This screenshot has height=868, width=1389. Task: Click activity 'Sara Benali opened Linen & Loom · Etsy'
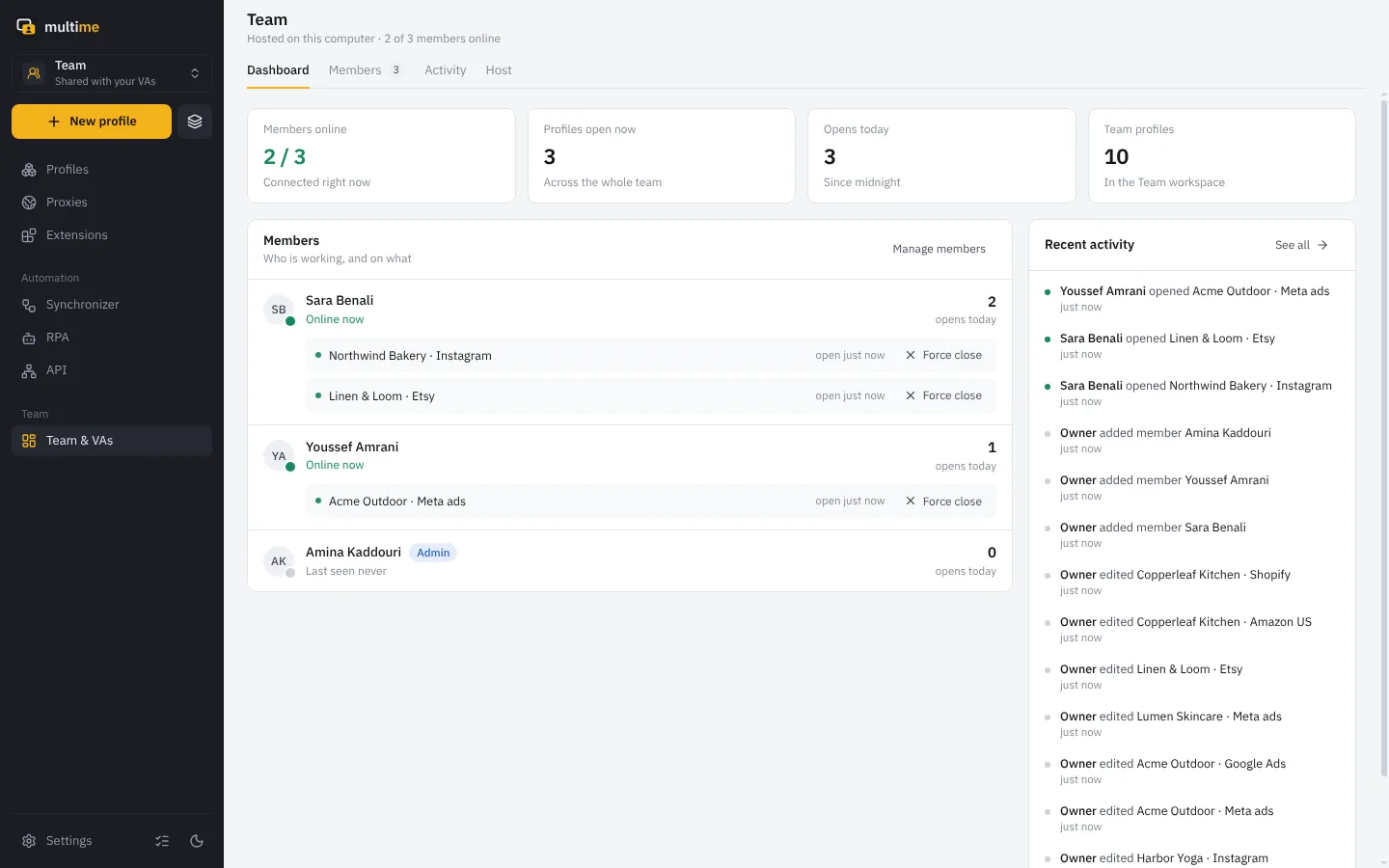1192,346
